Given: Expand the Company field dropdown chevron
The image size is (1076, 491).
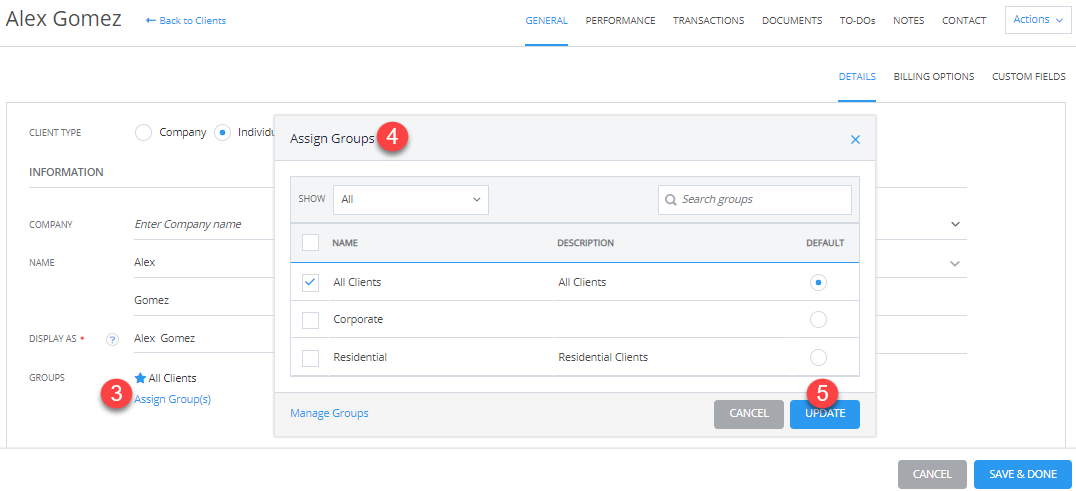Looking at the screenshot, I should pos(955,224).
